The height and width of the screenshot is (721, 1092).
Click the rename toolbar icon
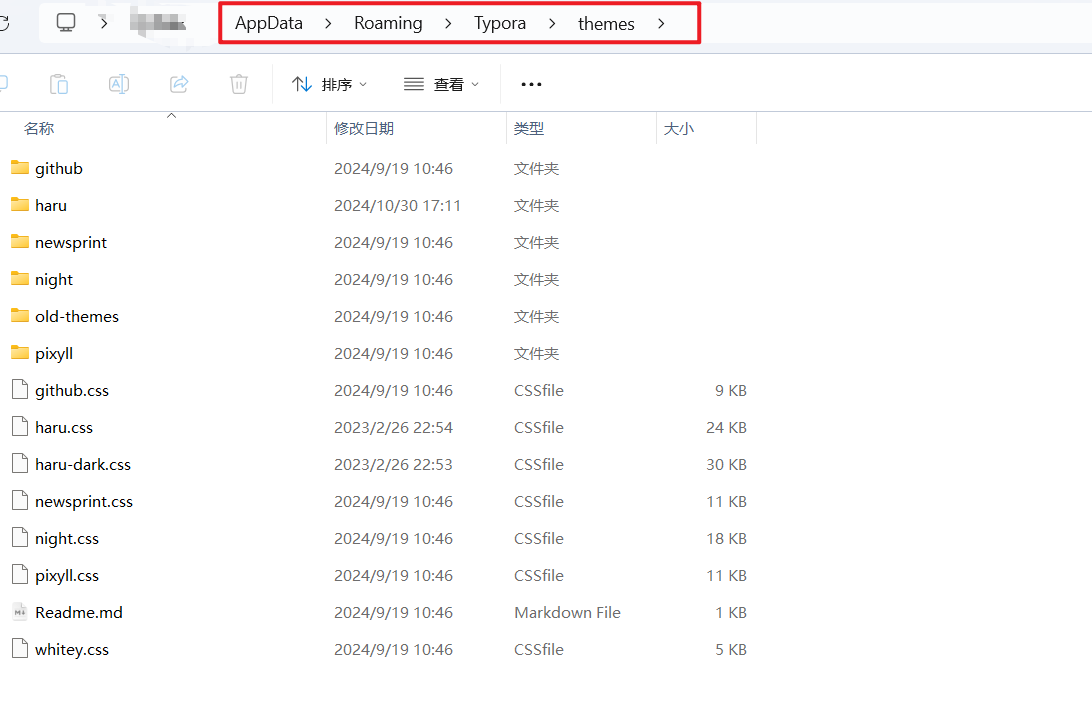tap(119, 84)
